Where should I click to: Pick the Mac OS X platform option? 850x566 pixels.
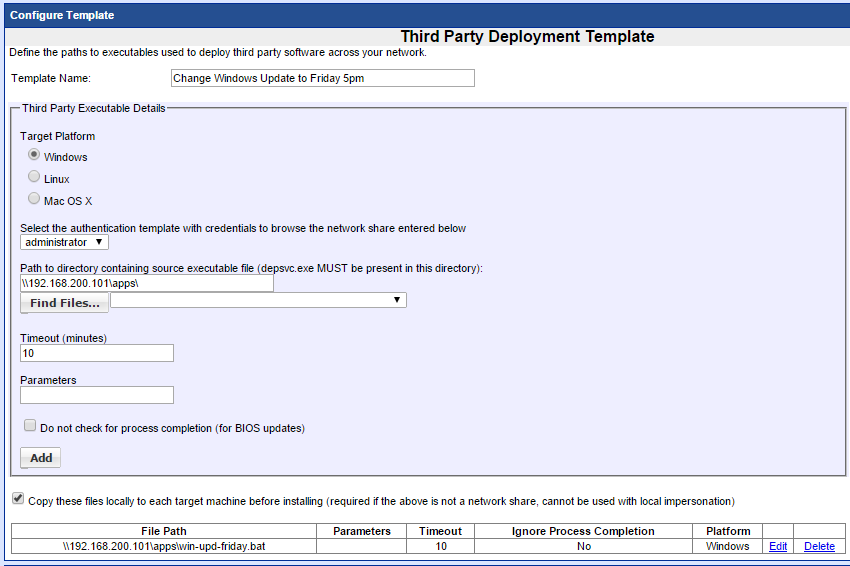coord(35,200)
